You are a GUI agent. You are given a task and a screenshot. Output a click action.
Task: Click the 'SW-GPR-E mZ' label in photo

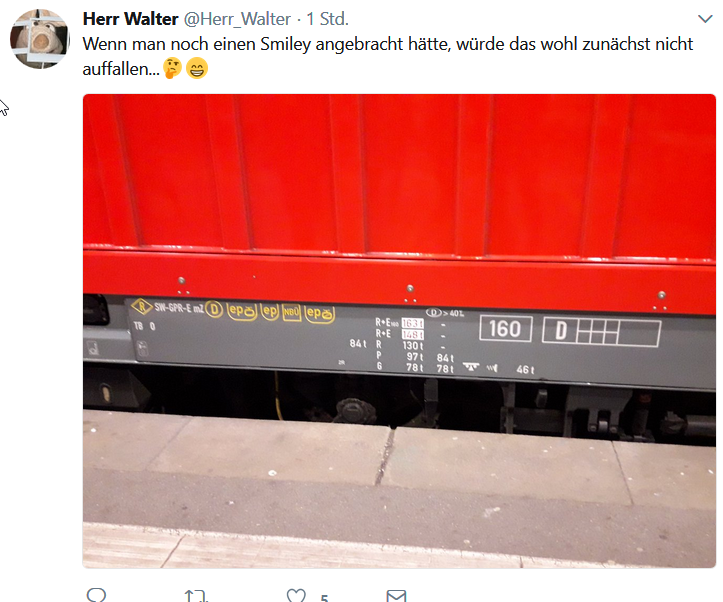point(179,308)
